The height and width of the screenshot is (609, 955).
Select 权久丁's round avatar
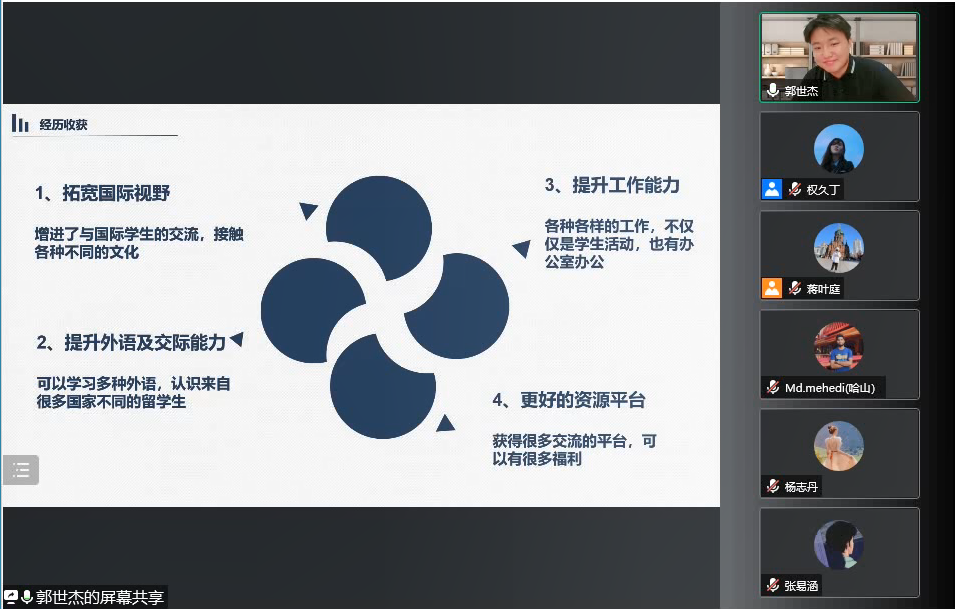(x=839, y=149)
